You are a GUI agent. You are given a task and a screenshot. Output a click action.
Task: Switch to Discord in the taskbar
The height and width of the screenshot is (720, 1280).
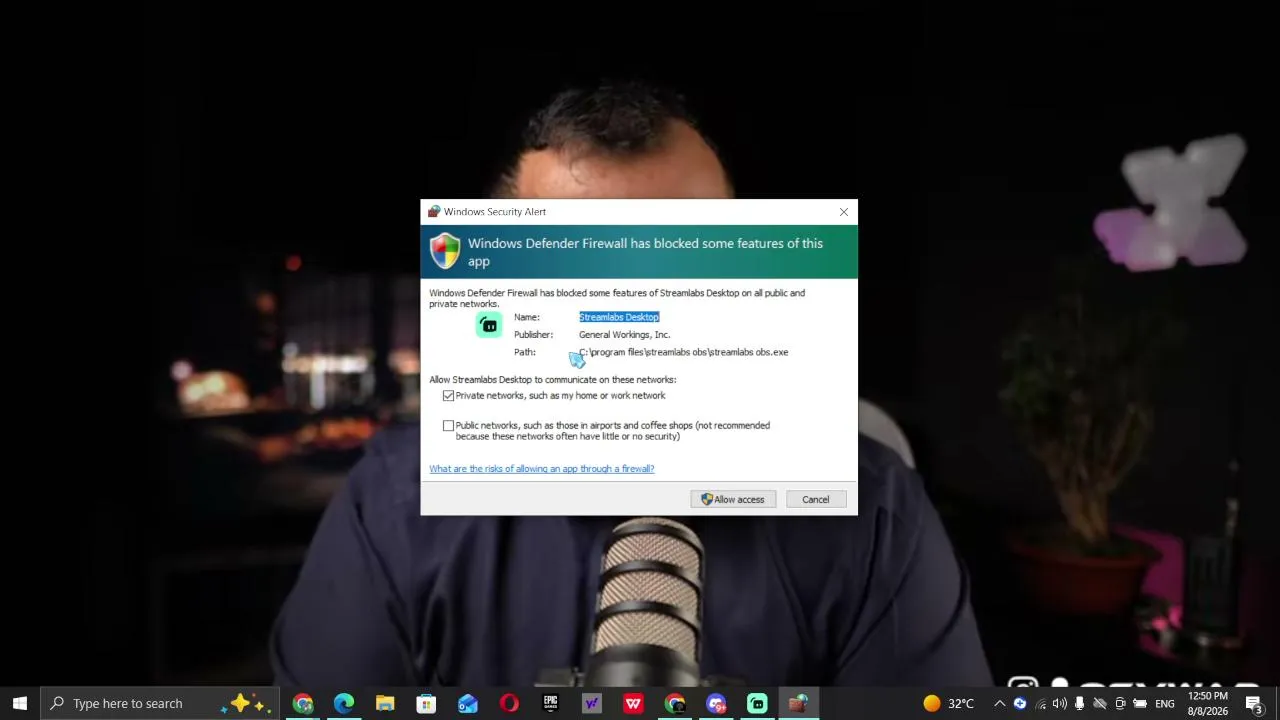(x=716, y=704)
